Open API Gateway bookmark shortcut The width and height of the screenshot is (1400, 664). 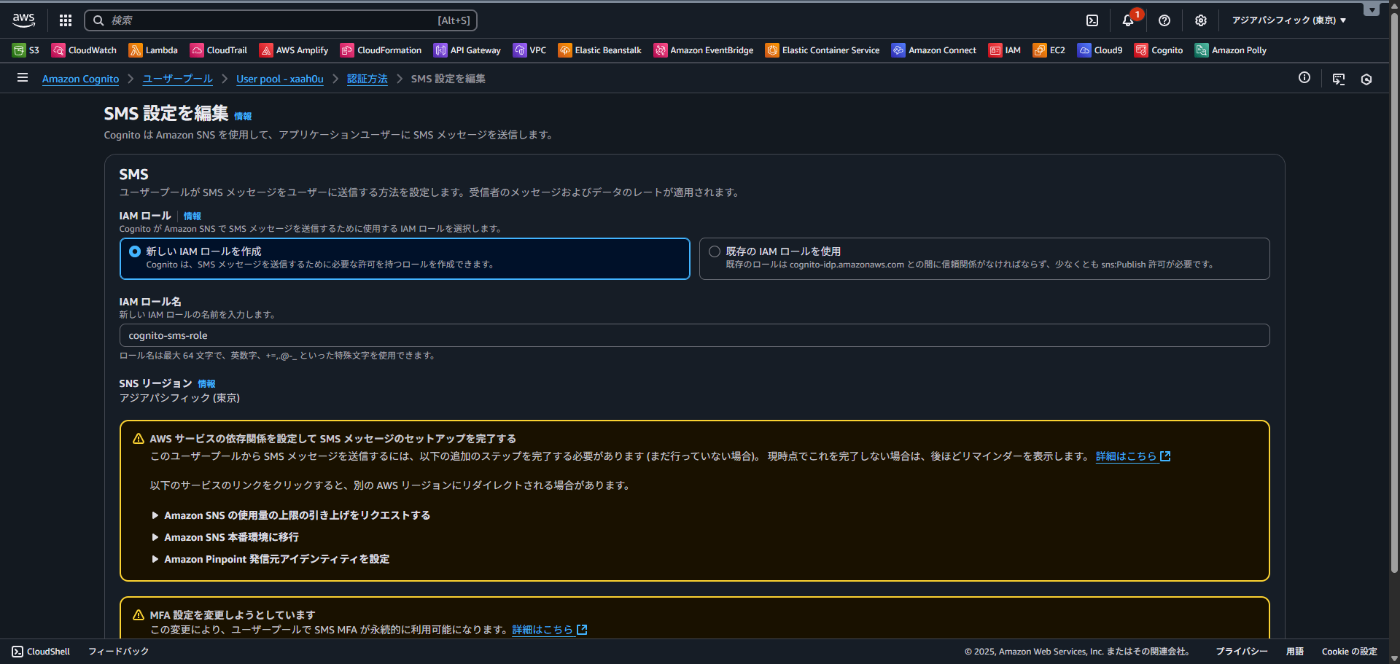[x=467, y=50]
